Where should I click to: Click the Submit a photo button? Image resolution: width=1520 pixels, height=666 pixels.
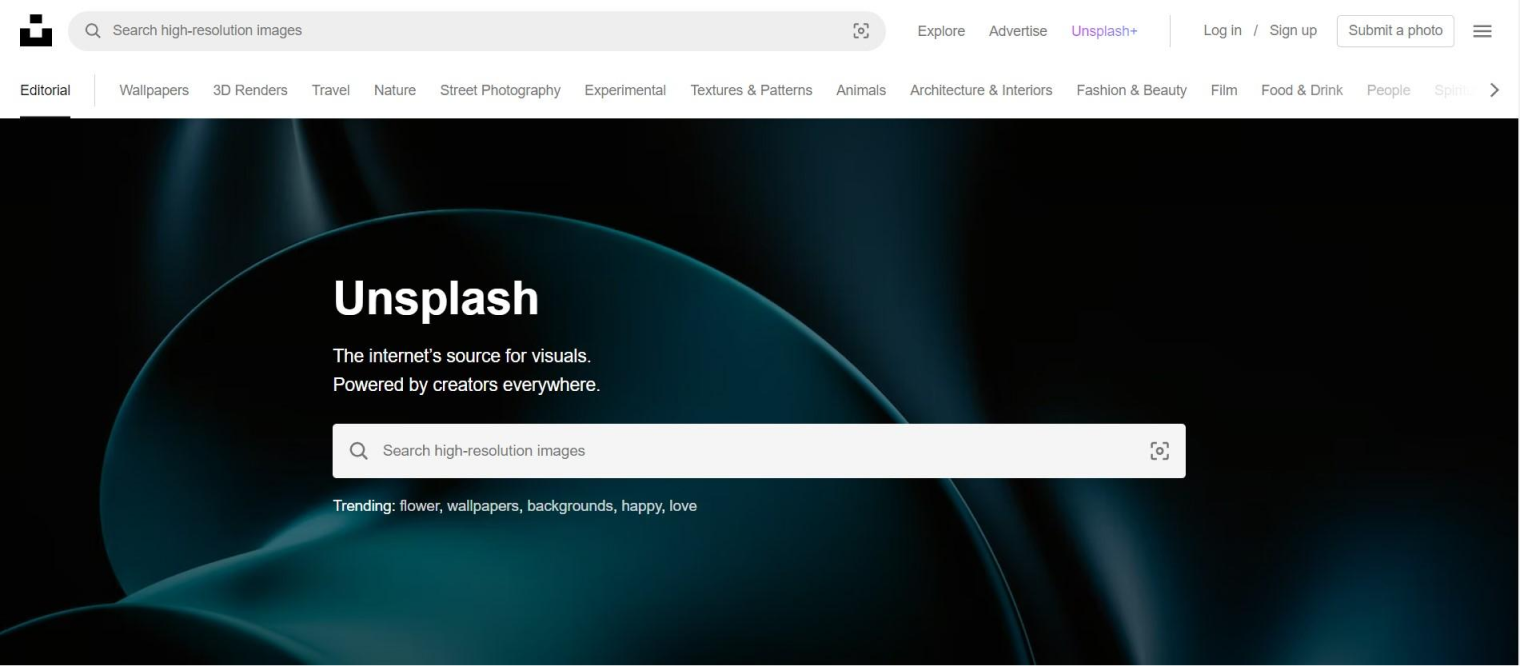[x=1395, y=31]
